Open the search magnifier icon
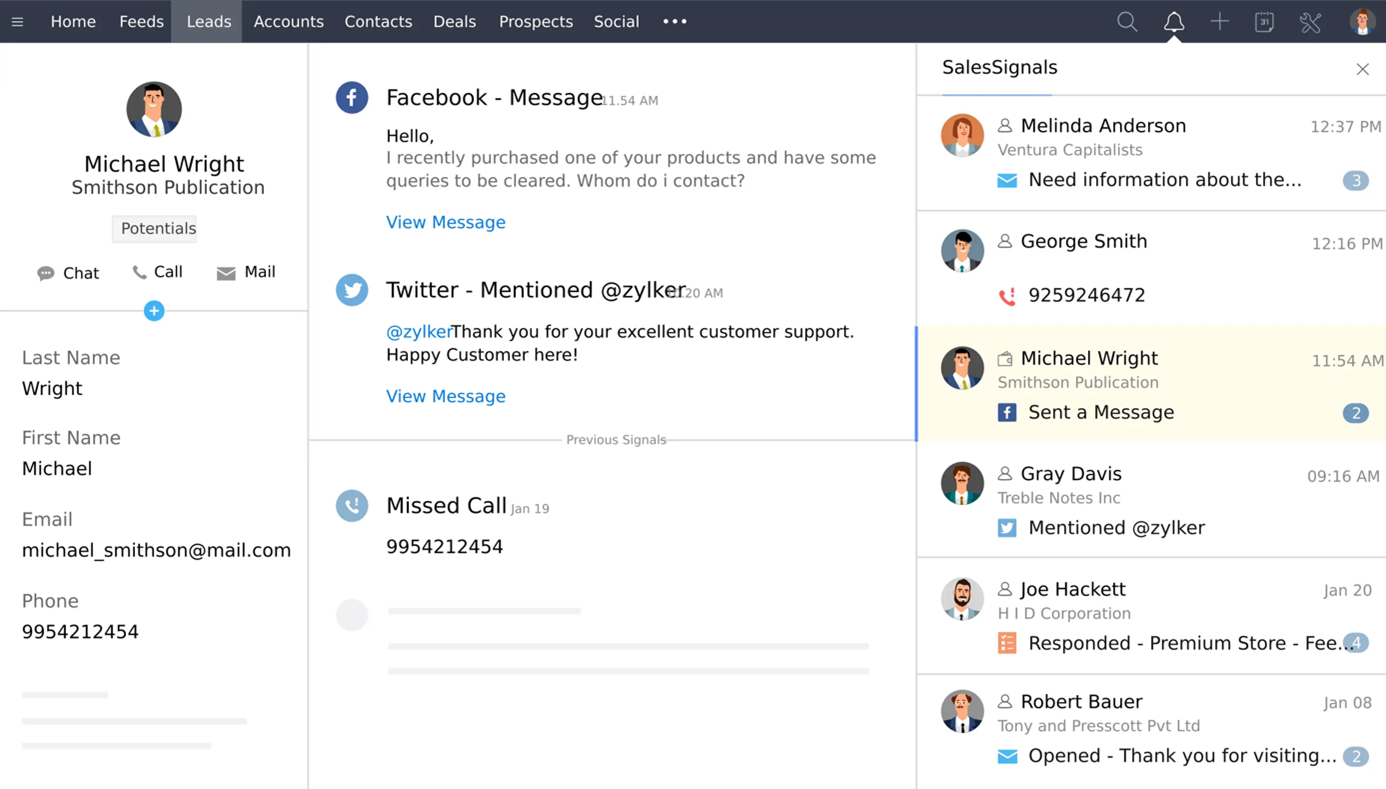This screenshot has width=1386, height=789. [x=1127, y=21]
